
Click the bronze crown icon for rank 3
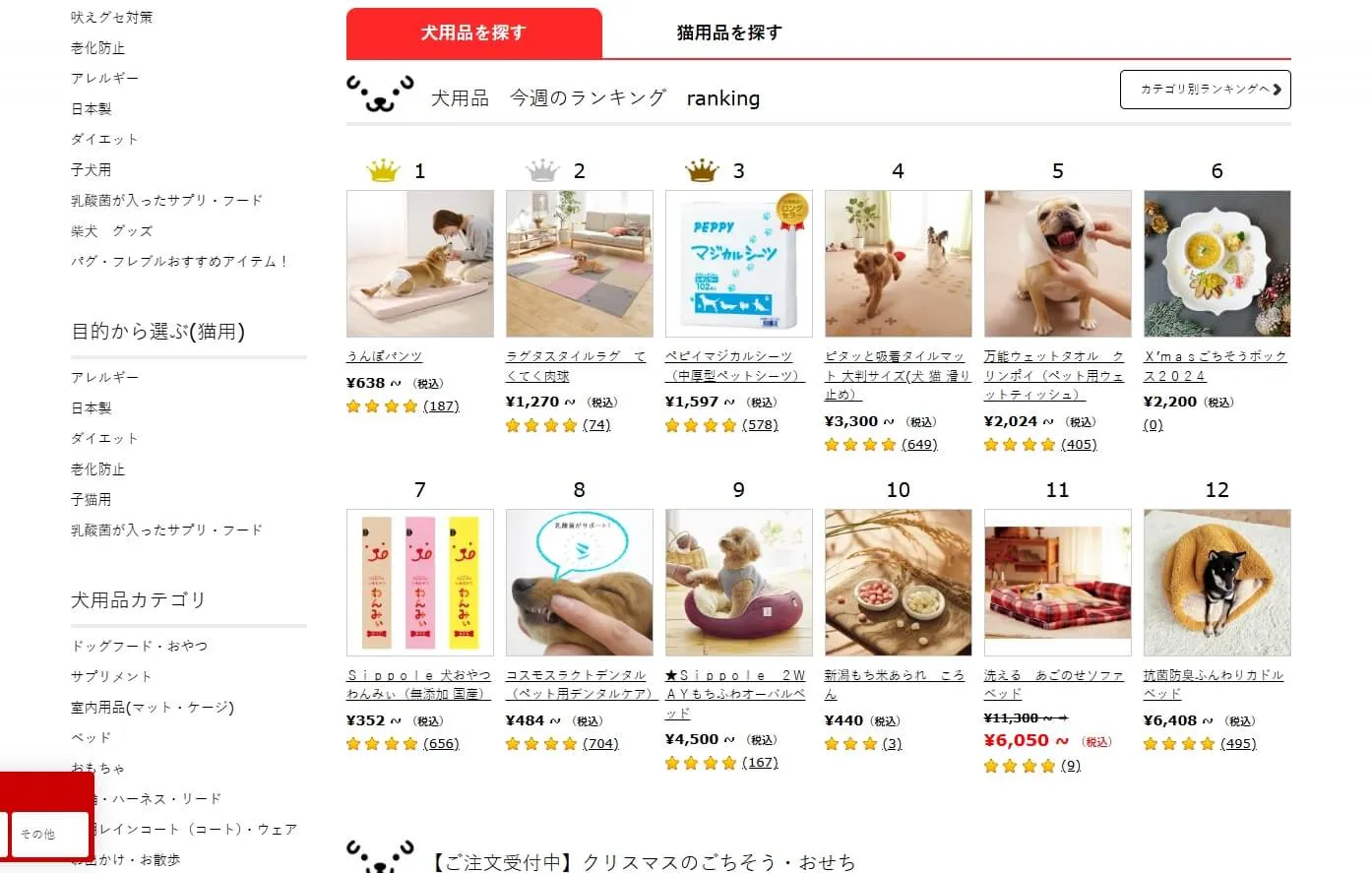[702, 171]
